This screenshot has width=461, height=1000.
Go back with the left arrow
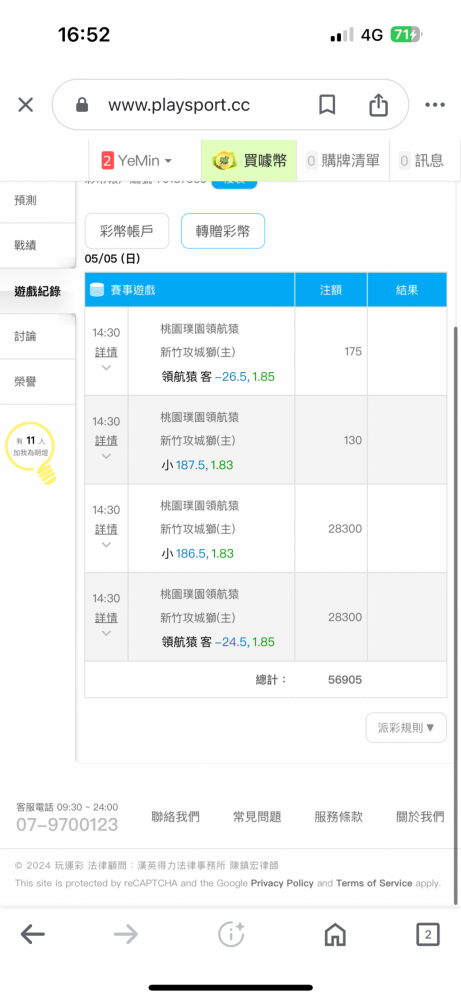[x=33, y=935]
